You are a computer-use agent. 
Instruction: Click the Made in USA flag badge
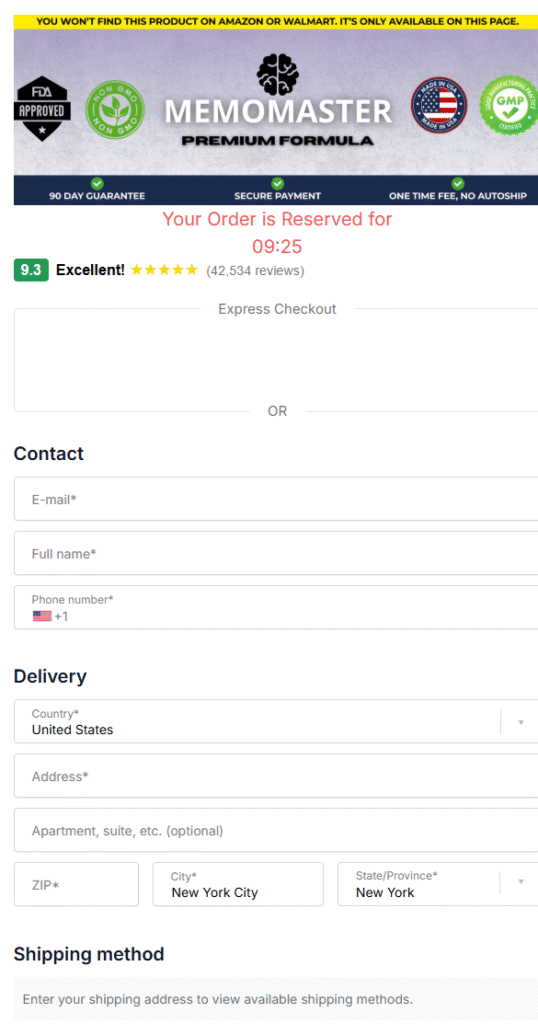tap(439, 105)
